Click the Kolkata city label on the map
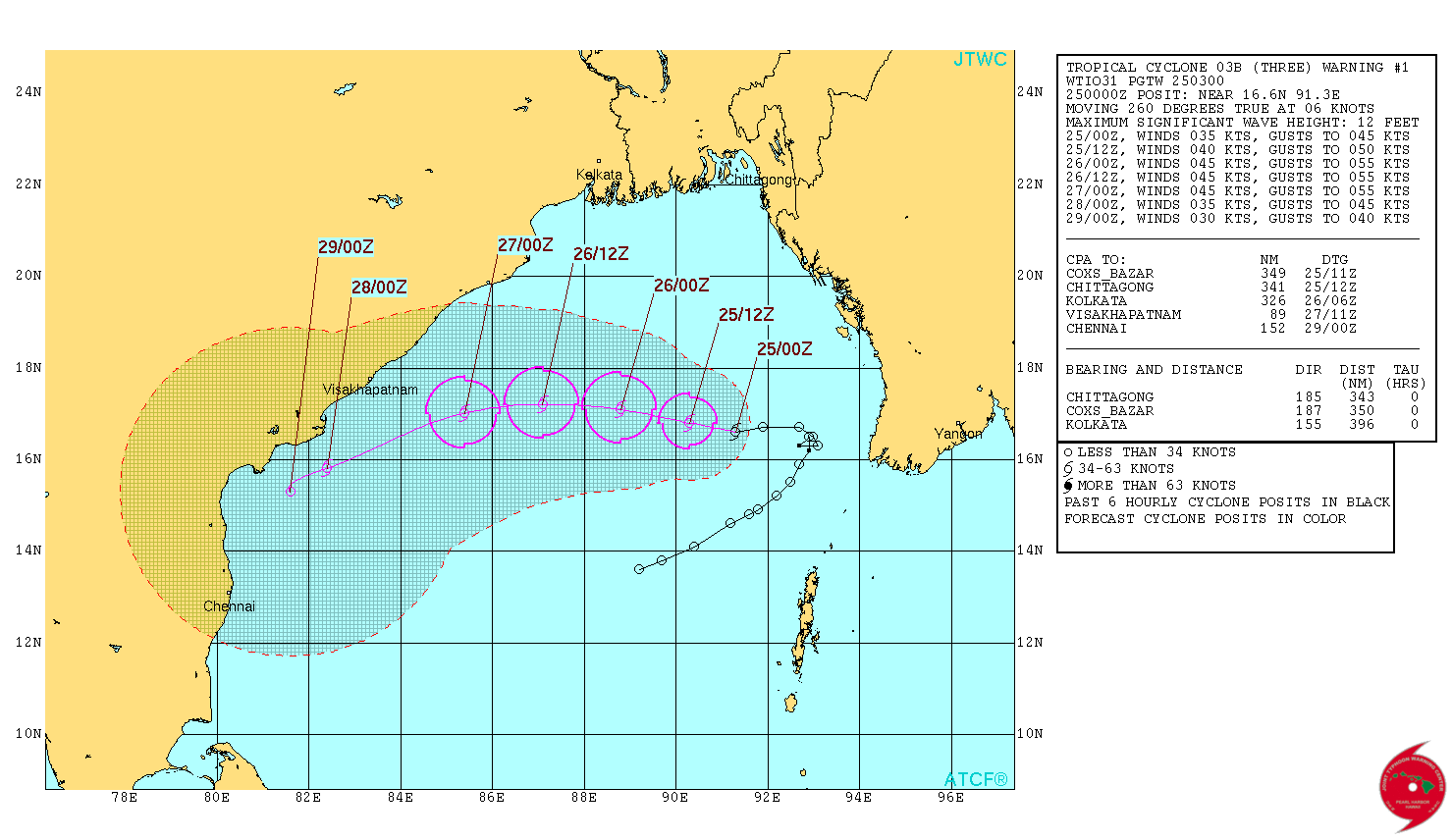The width and height of the screenshot is (1452, 840). 599,175
